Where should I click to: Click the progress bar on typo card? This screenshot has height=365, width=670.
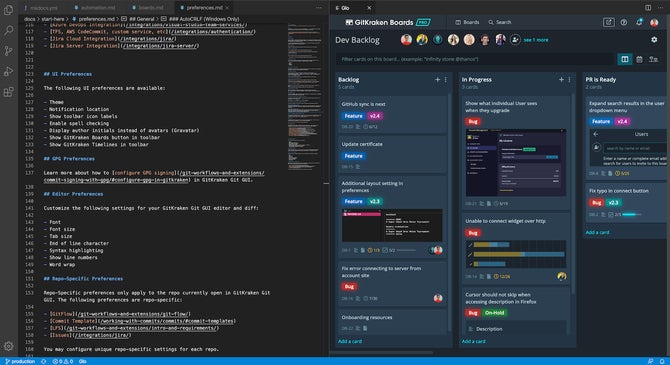point(632,215)
